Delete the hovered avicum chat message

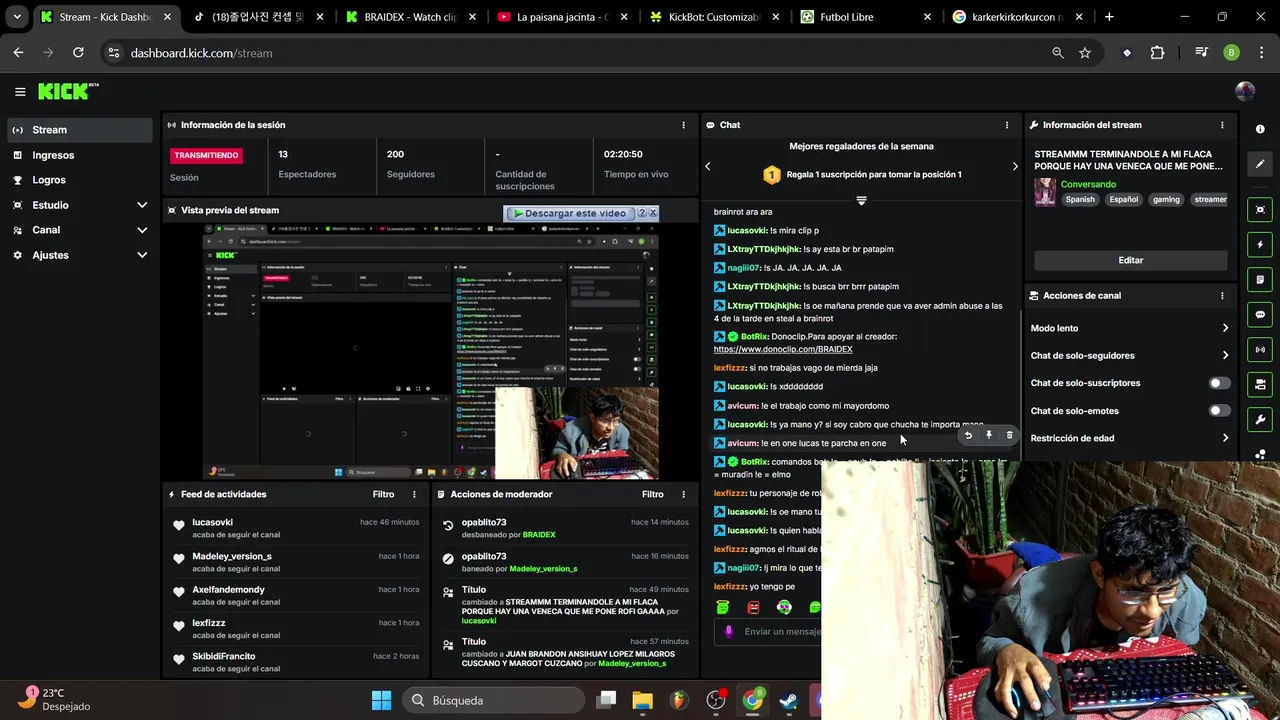(1009, 435)
